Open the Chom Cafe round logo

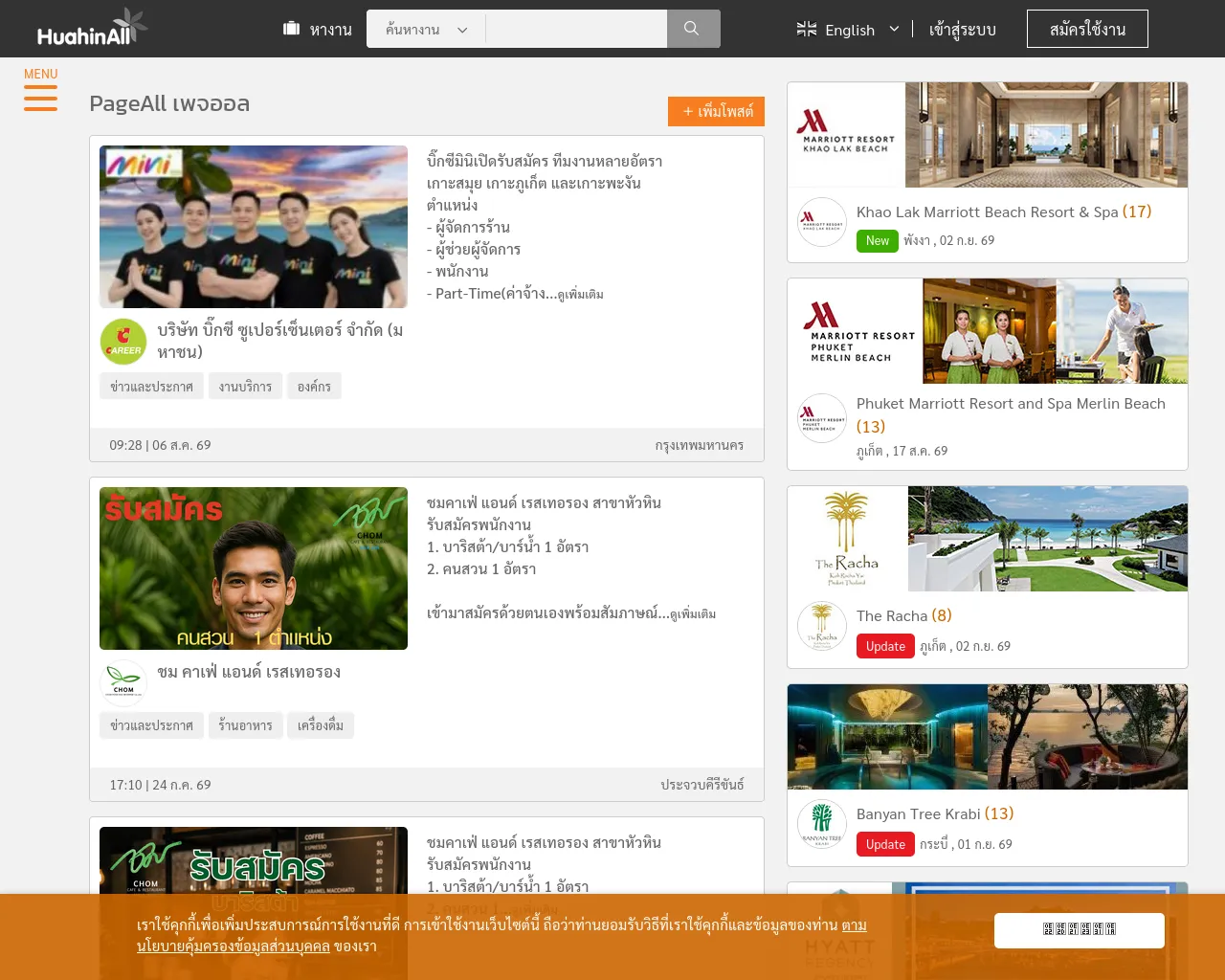coord(123,683)
